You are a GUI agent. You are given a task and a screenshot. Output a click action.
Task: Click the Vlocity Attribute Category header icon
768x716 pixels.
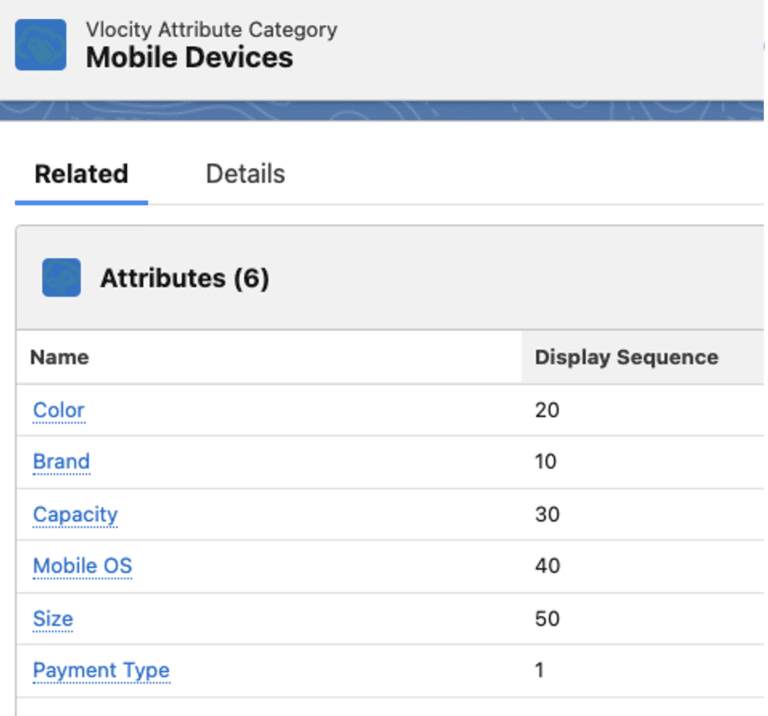[41, 45]
